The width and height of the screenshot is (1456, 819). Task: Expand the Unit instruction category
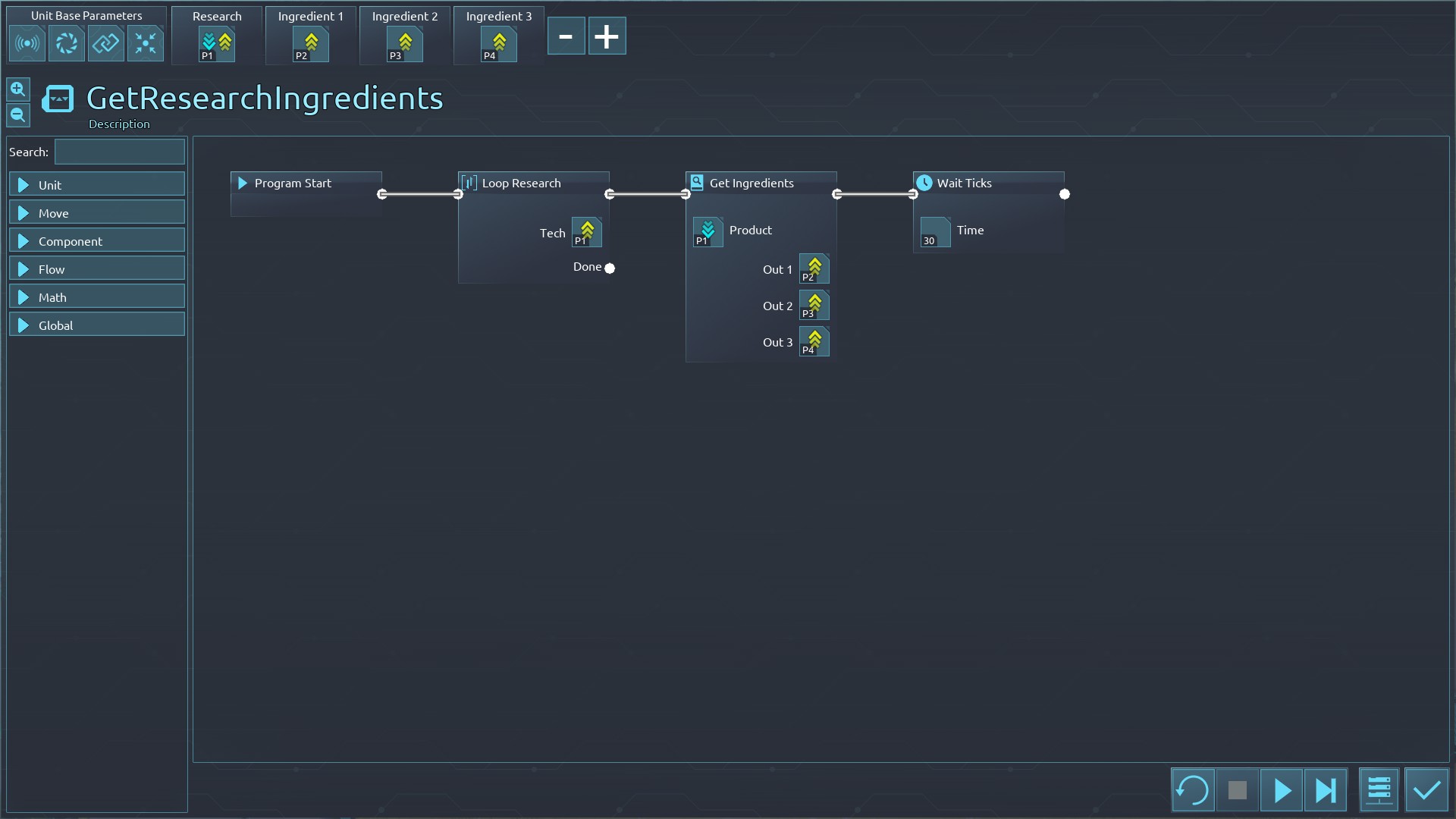(x=97, y=184)
